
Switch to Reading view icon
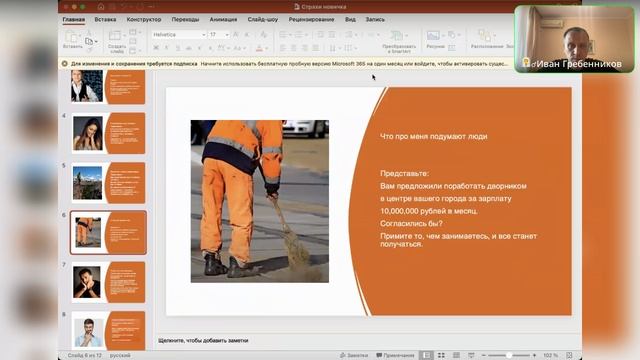[x=456, y=356]
